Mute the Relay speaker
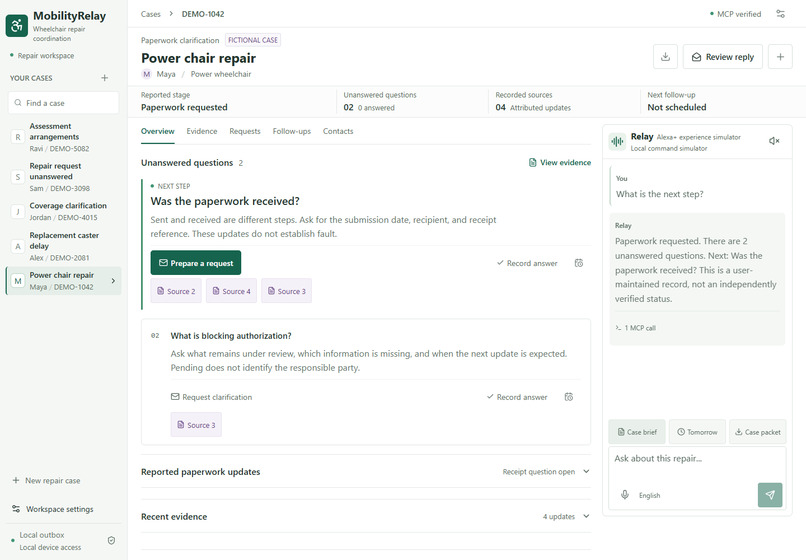Screen dimensions: 806x560 774,141
